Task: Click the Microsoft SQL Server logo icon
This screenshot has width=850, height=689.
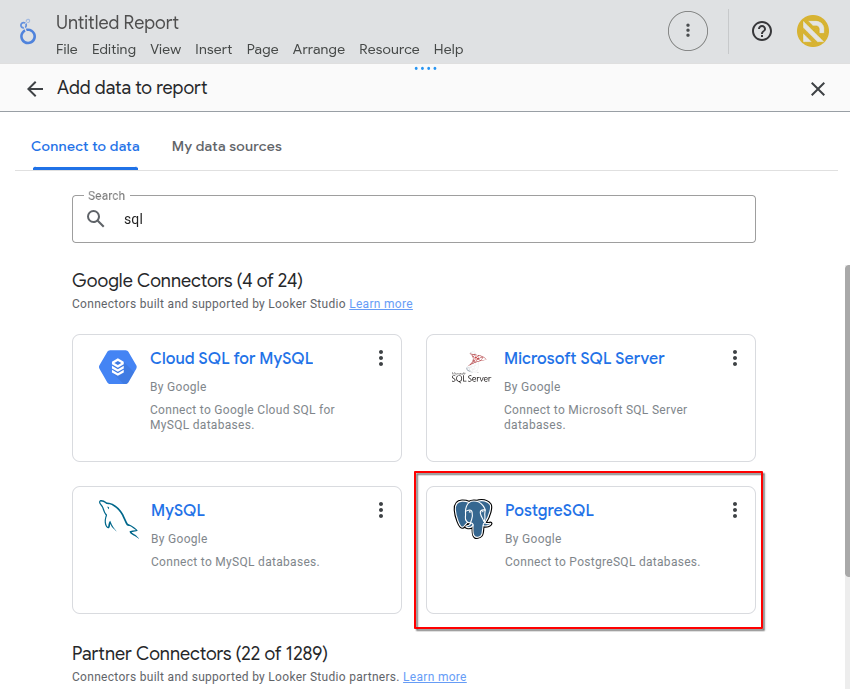Action: pyautogui.click(x=471, y=368)
